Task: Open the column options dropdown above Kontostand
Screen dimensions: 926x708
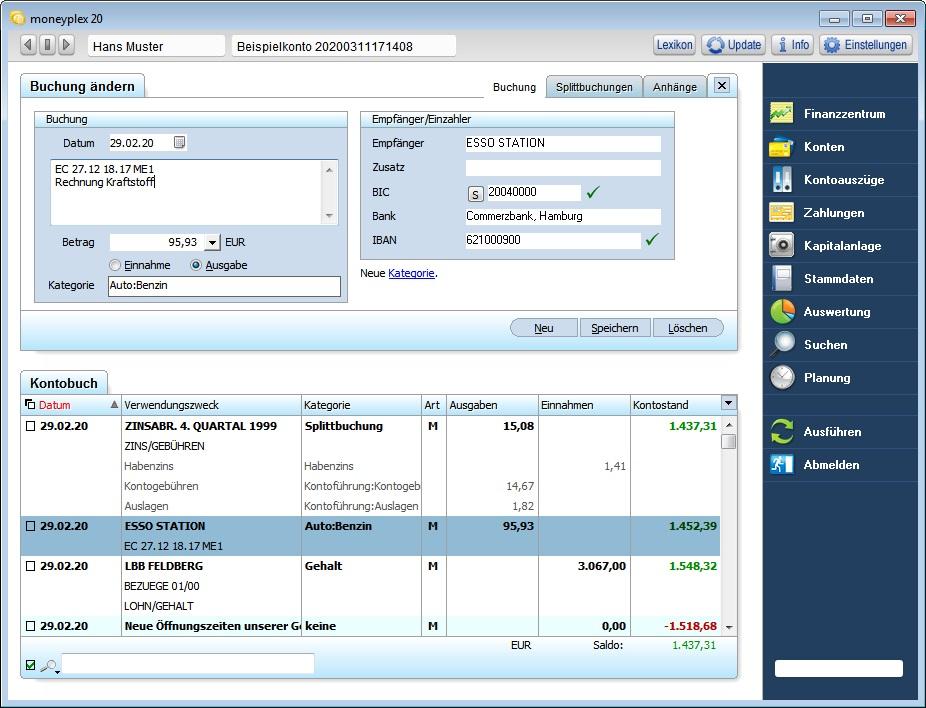Action: point(727,405)
